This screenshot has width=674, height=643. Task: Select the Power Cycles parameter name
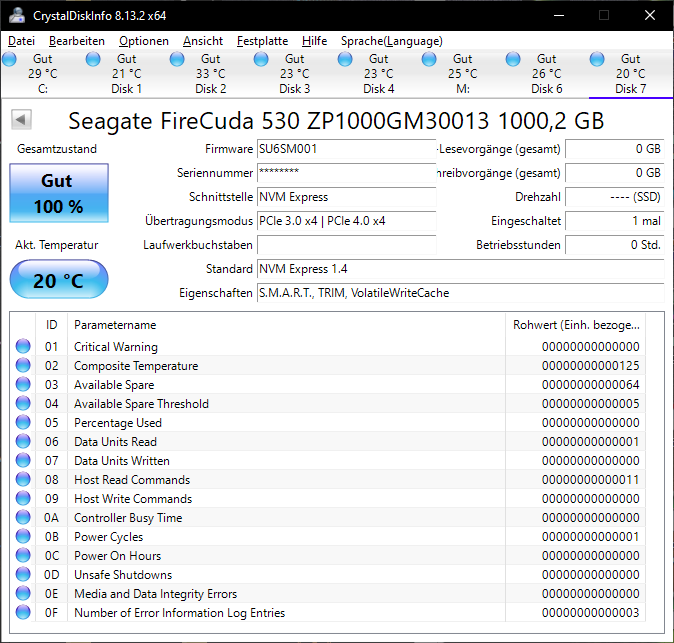tap(108, 537)
